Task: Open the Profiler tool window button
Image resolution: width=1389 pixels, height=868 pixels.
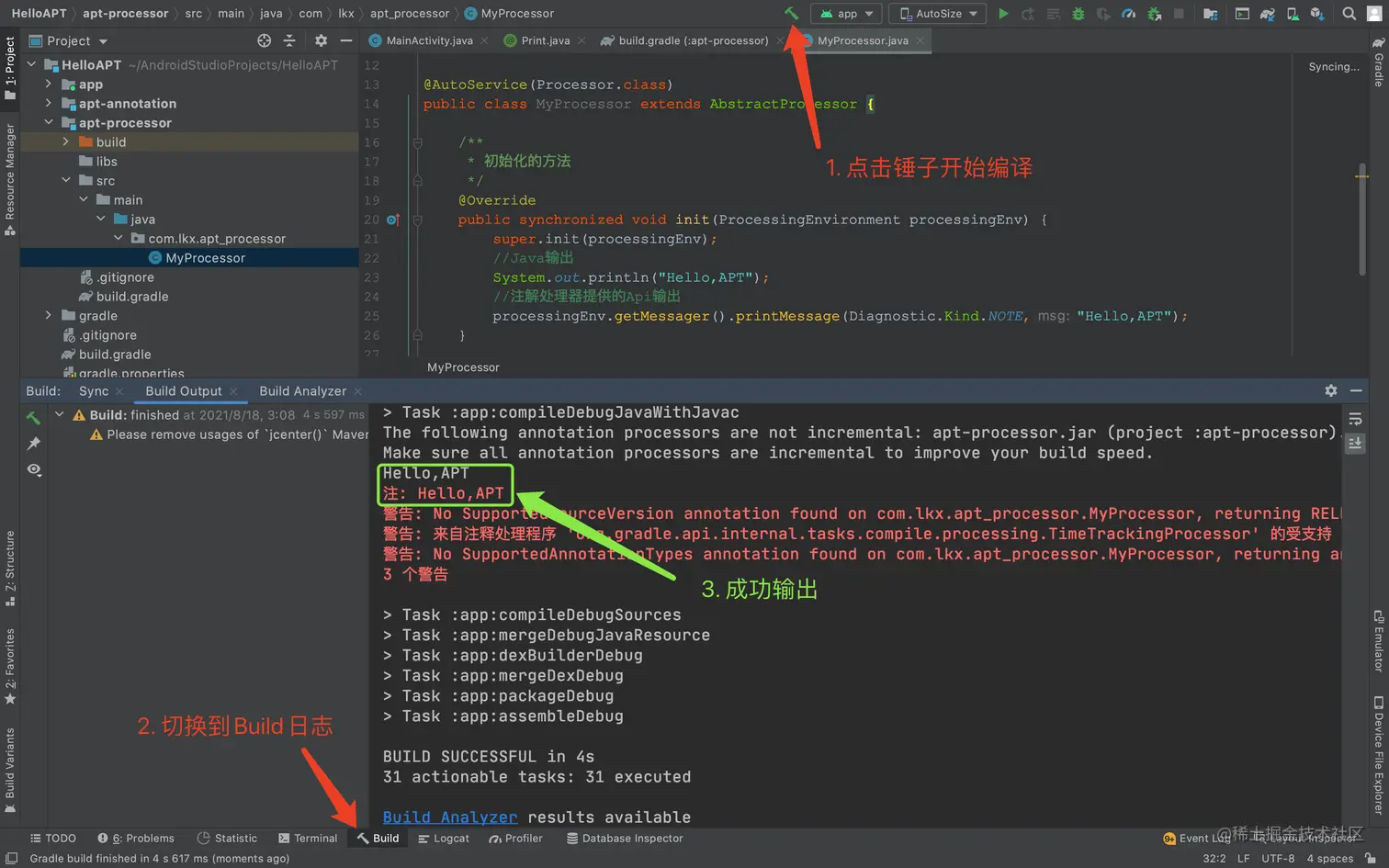Action: point(515,838)
